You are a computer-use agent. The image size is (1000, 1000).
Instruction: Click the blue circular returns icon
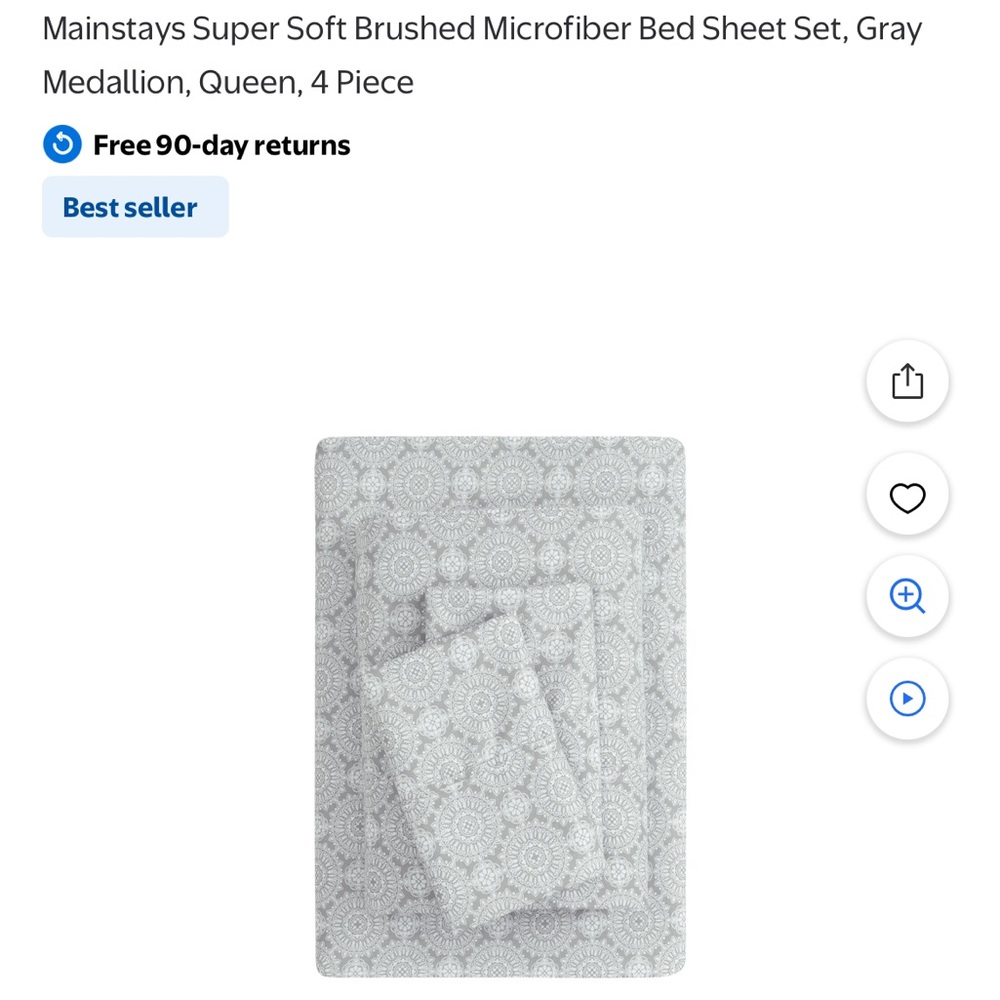tap(61, 144)
